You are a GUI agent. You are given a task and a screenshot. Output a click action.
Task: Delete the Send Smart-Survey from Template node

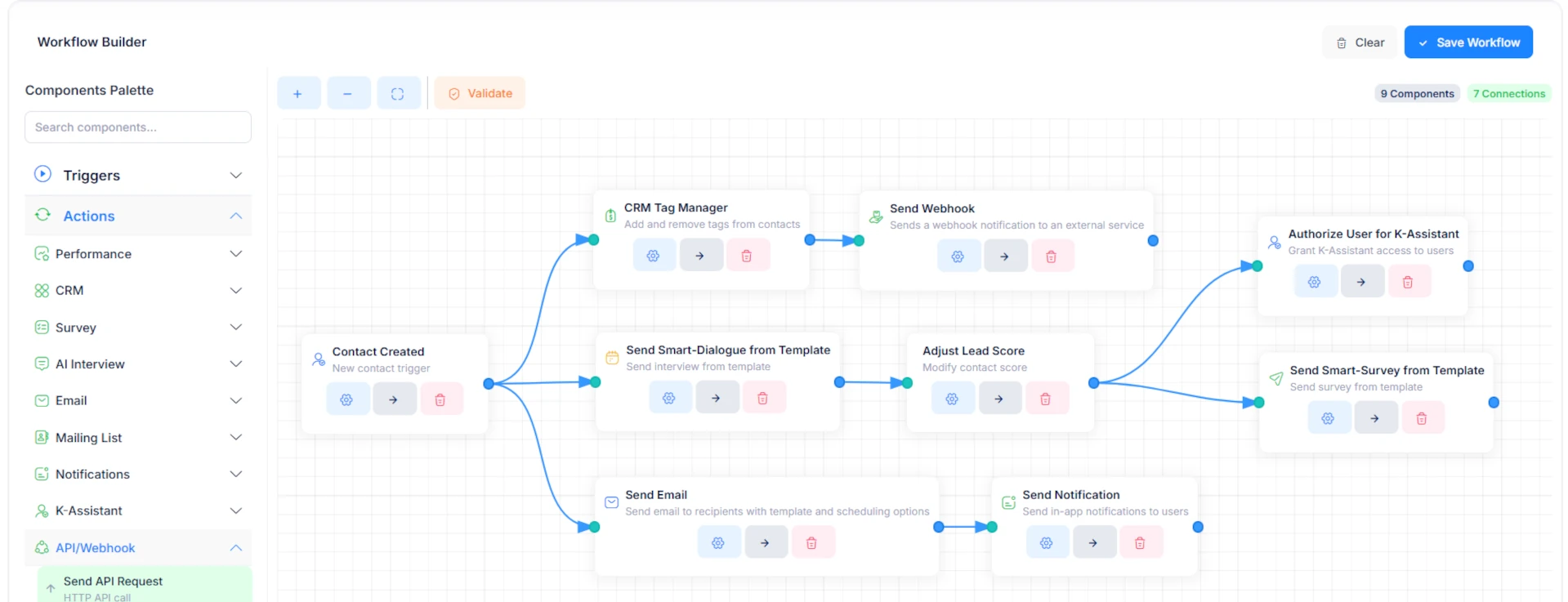click(x=1422, y=418)
